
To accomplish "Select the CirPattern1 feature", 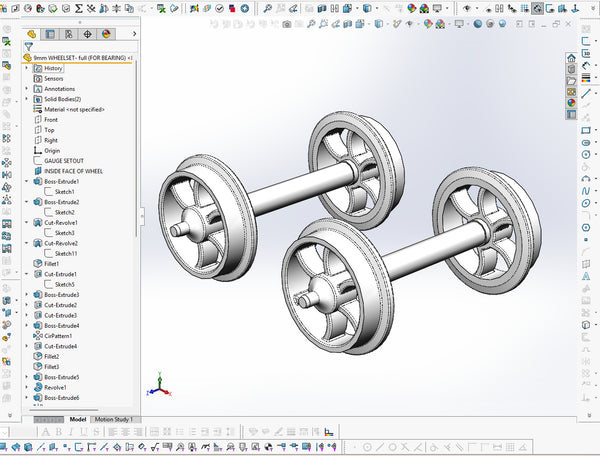I will click(60, 336).
